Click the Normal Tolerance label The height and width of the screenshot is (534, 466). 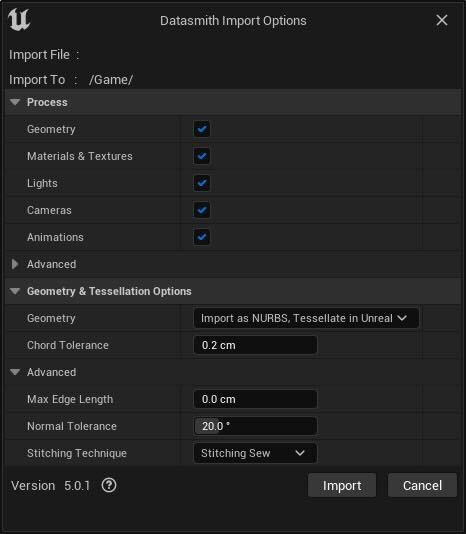72,426
